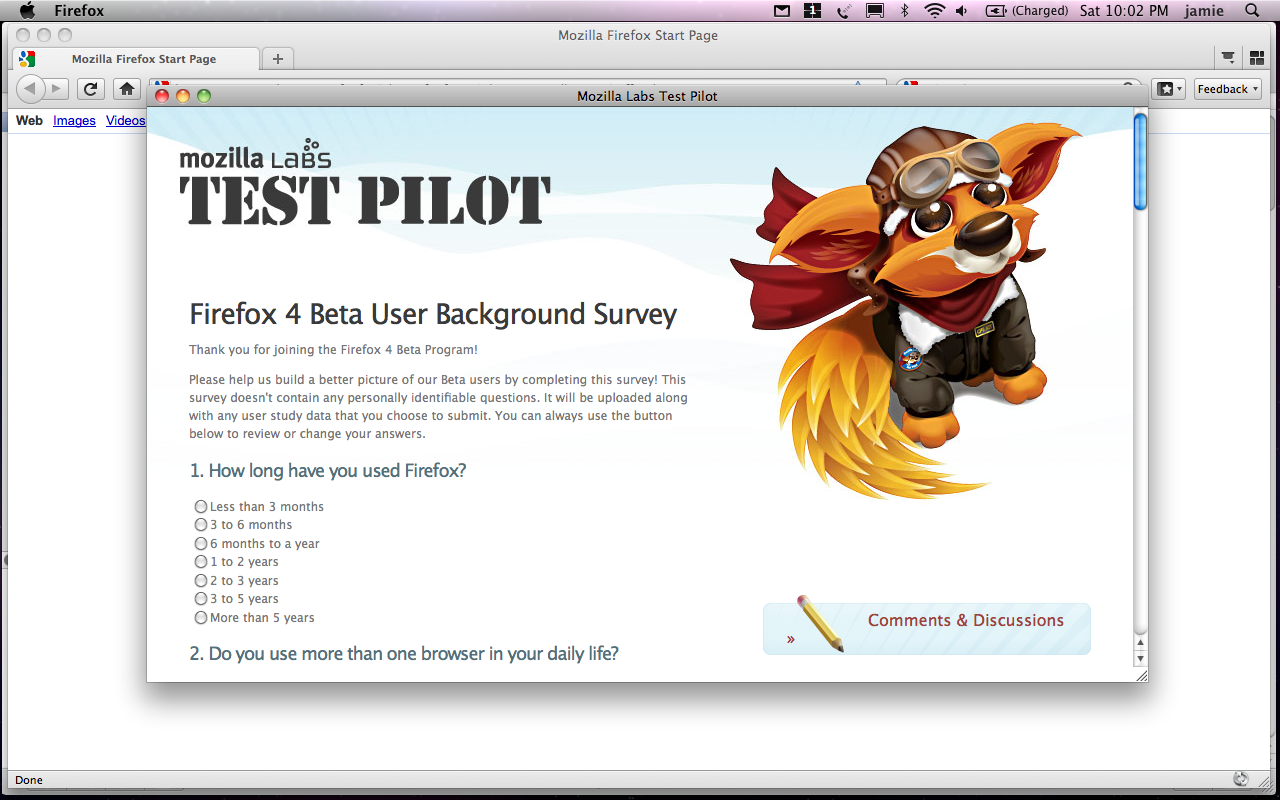Select "3 to 6 months" radio option

(x=201, y=525)
